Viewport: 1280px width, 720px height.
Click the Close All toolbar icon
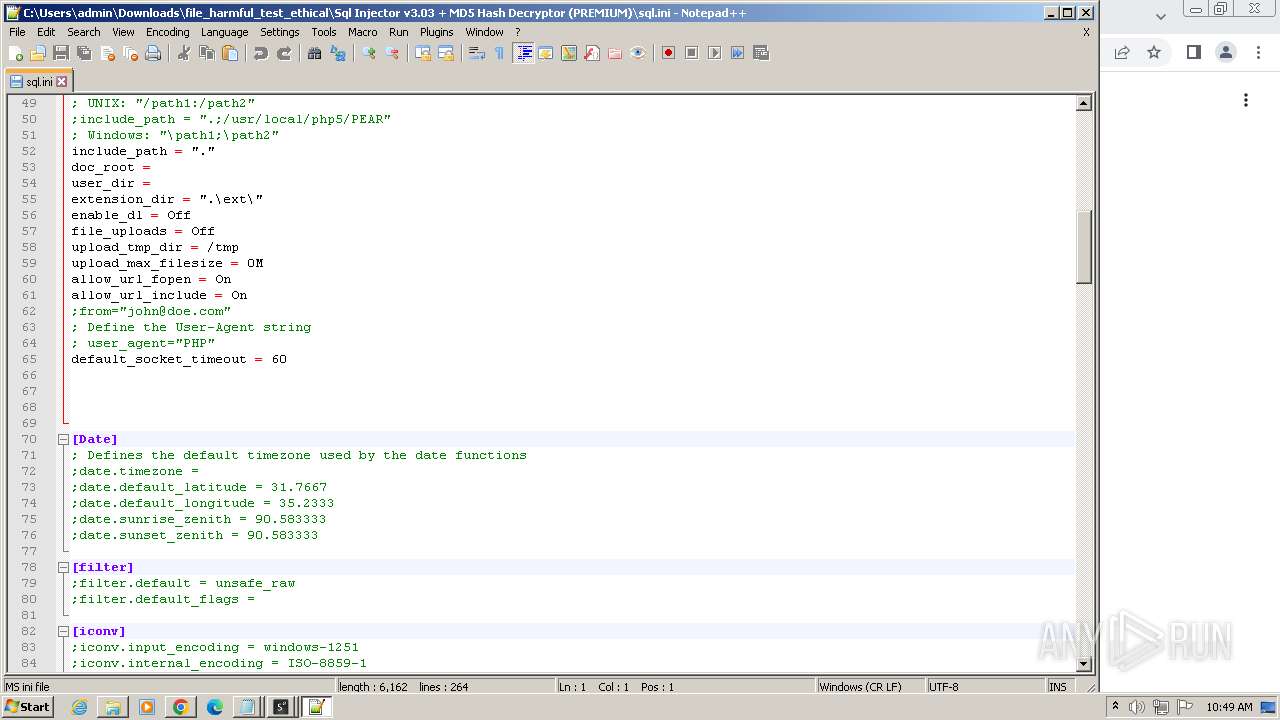point(130,53)
